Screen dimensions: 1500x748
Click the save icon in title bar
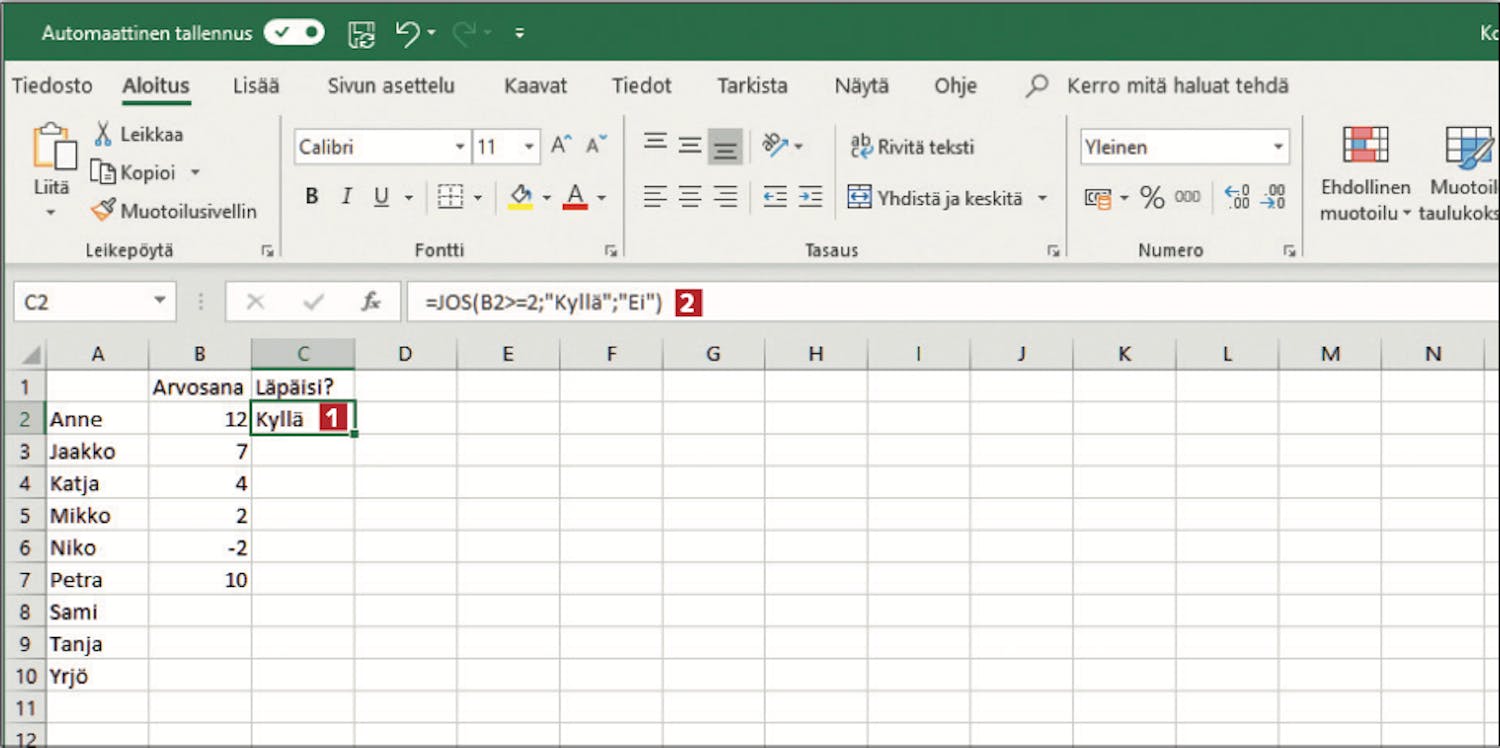(x=361, y=34)
